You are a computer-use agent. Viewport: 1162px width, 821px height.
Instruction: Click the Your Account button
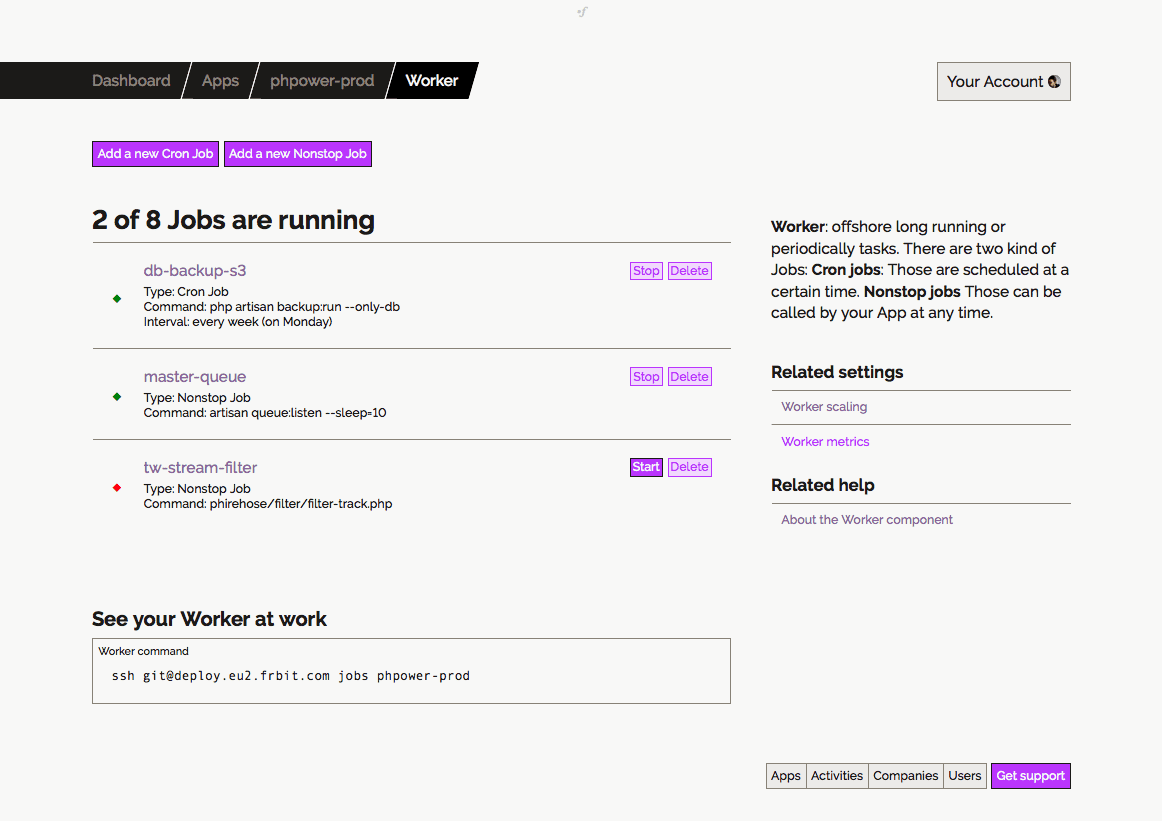(1003, 81)
